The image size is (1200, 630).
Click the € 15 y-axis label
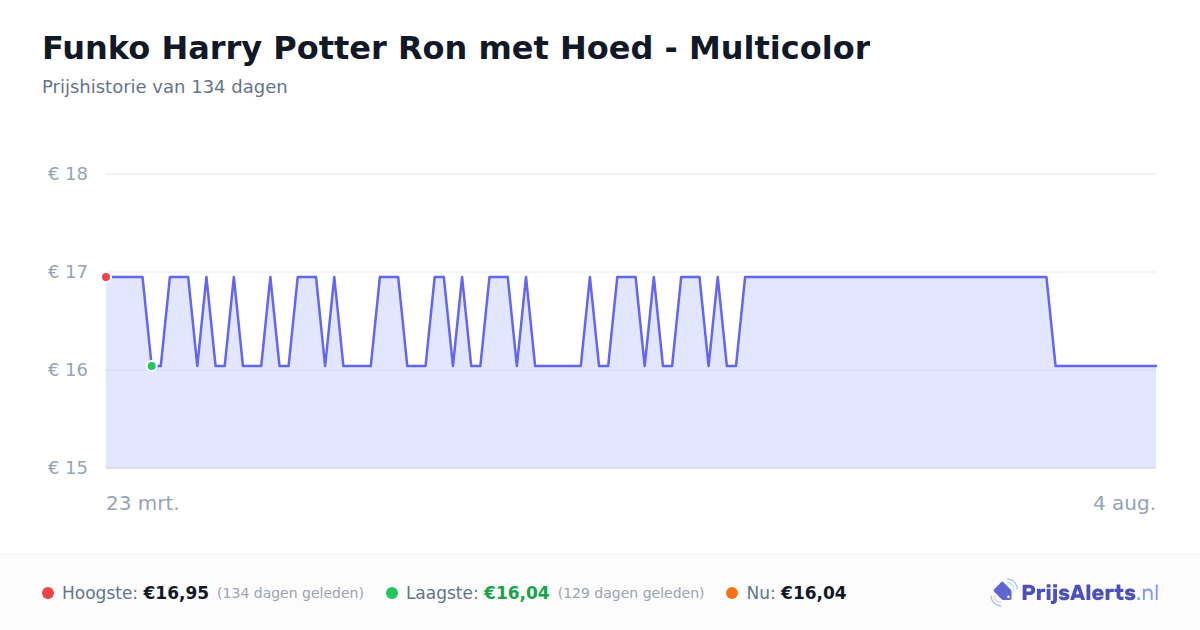[x=68, y=468]
